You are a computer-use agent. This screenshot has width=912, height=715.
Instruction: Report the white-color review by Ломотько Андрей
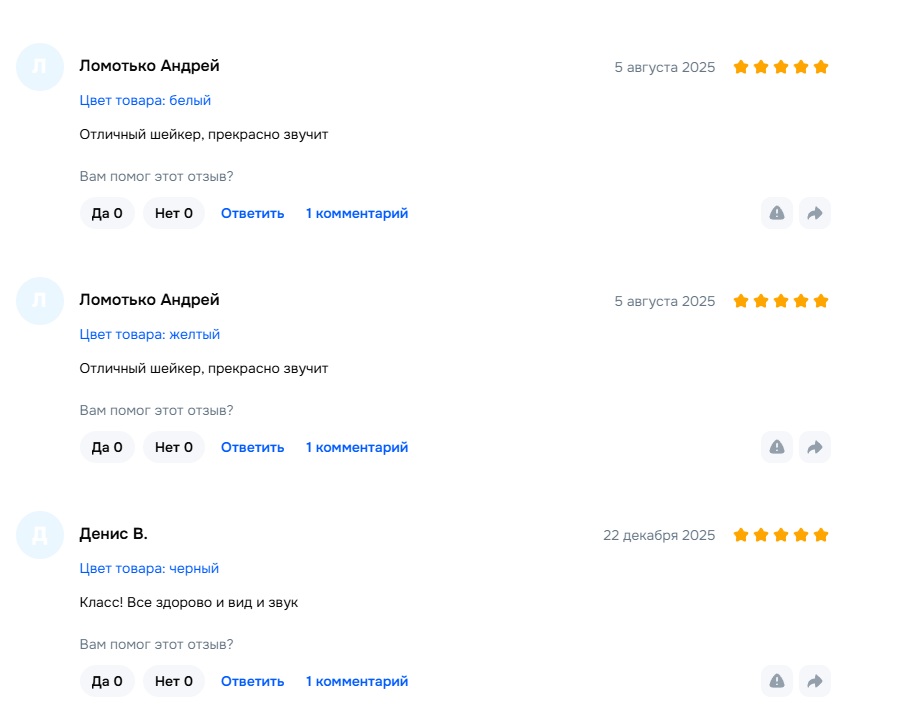[x=777, y=213]
